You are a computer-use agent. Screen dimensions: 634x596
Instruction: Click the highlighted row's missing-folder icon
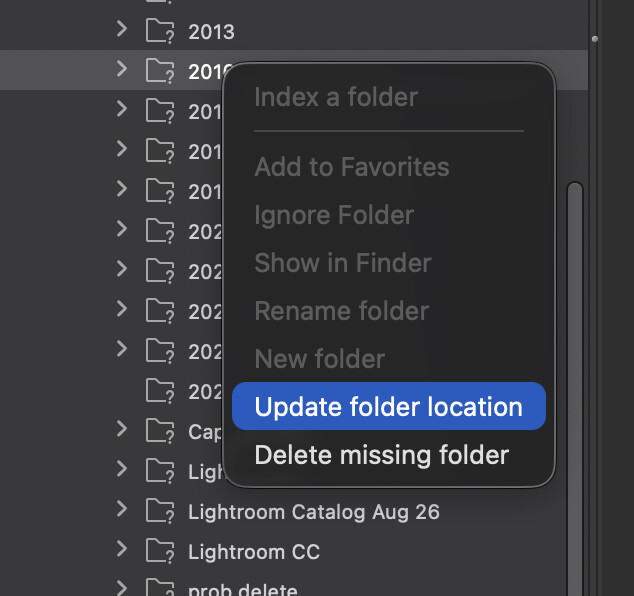click(x=160, y=71)
